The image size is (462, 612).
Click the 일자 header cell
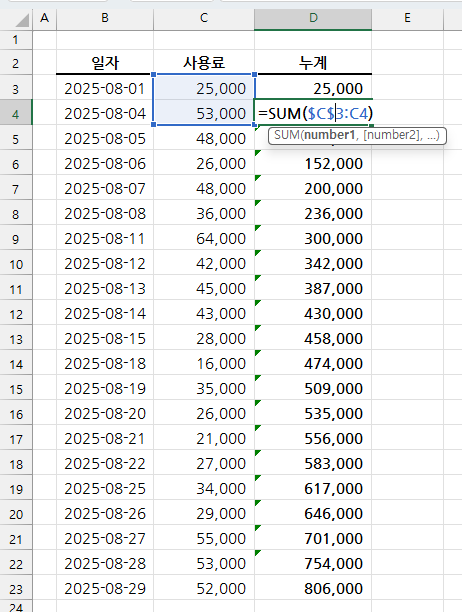[105, 62]
